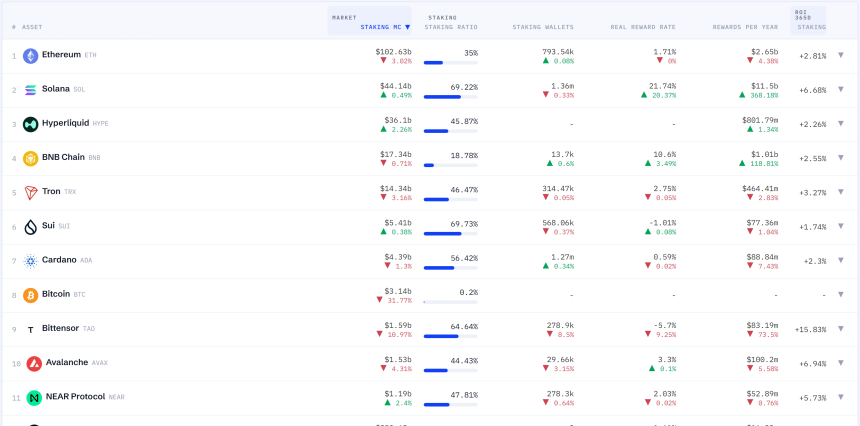
Task: Click the Cardano logo icon
Action: pos(30,261)
